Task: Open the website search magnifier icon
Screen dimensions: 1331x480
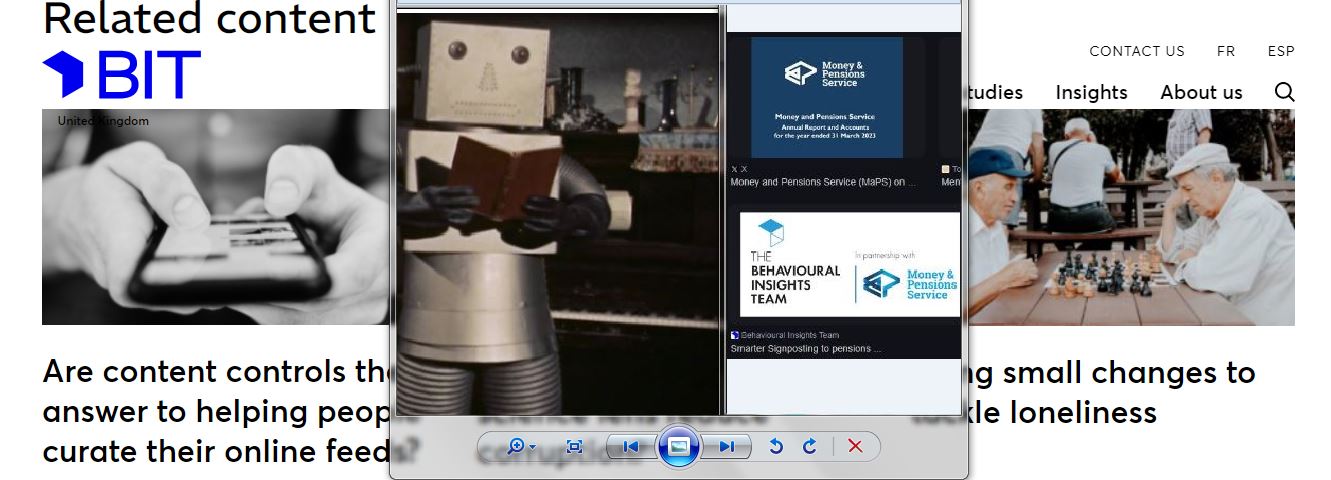Action: point(1285,92)
